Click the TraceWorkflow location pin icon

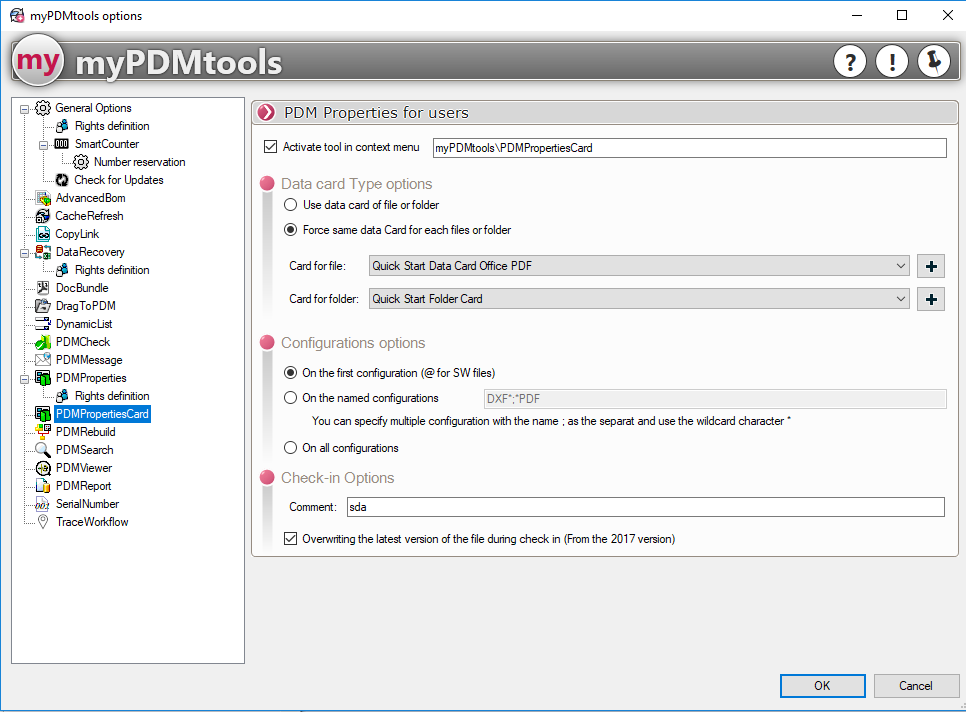43,522
